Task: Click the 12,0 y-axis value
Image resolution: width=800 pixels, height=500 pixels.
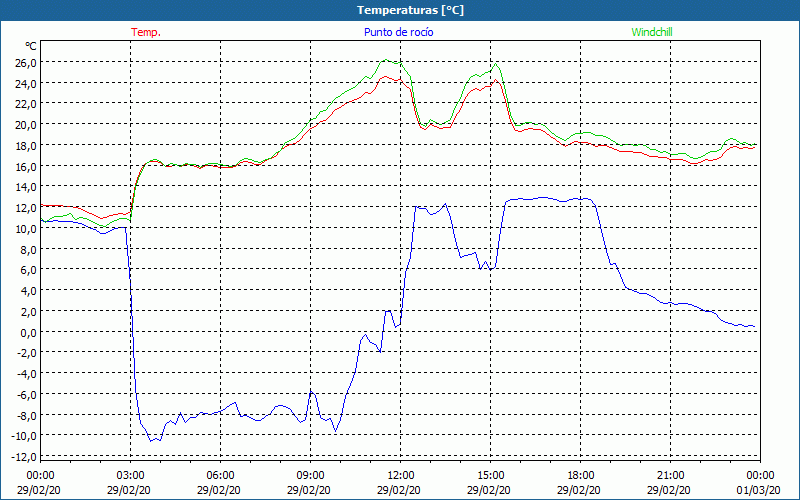Action: point(27,208)
